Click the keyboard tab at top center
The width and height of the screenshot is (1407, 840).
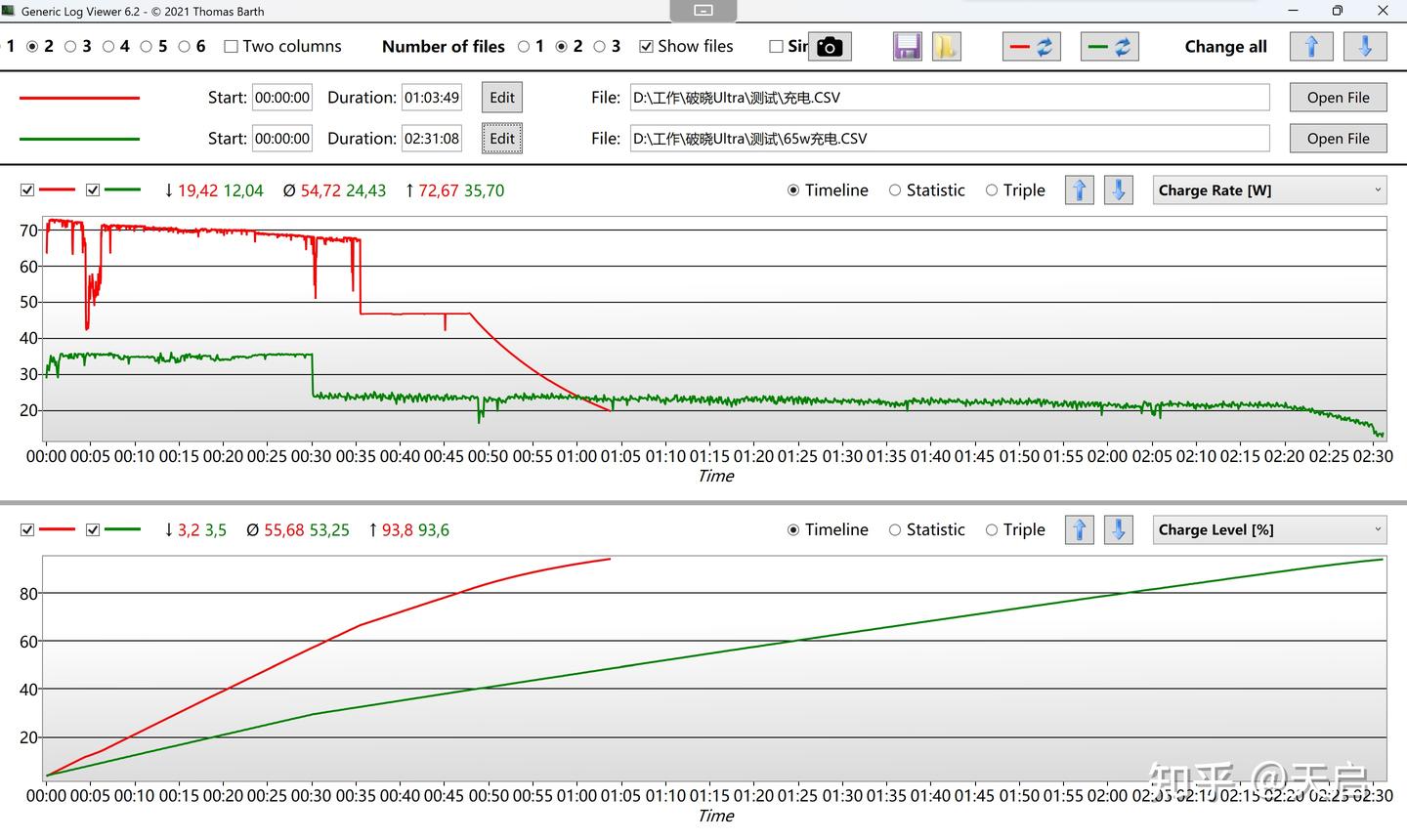point(703,11)
